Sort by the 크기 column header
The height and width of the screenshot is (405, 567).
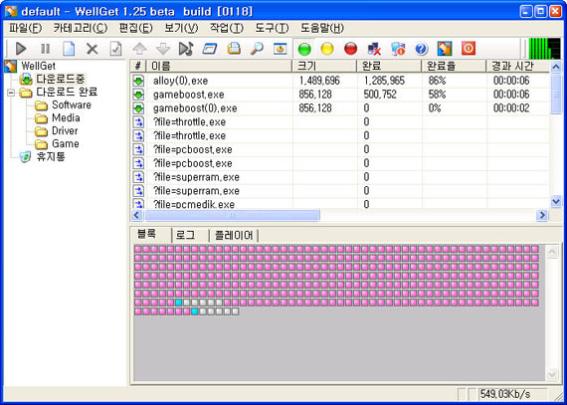coord(324,66)
